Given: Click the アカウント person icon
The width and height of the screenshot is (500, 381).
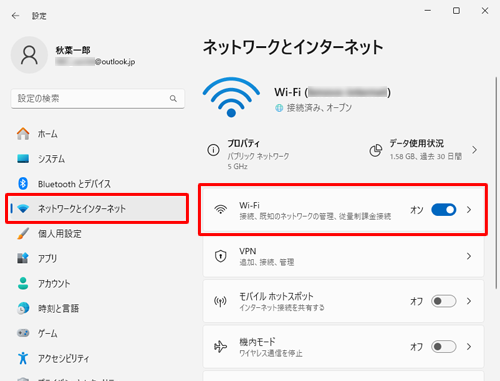Looking at the screenshot, I should [x=23, y=283].
